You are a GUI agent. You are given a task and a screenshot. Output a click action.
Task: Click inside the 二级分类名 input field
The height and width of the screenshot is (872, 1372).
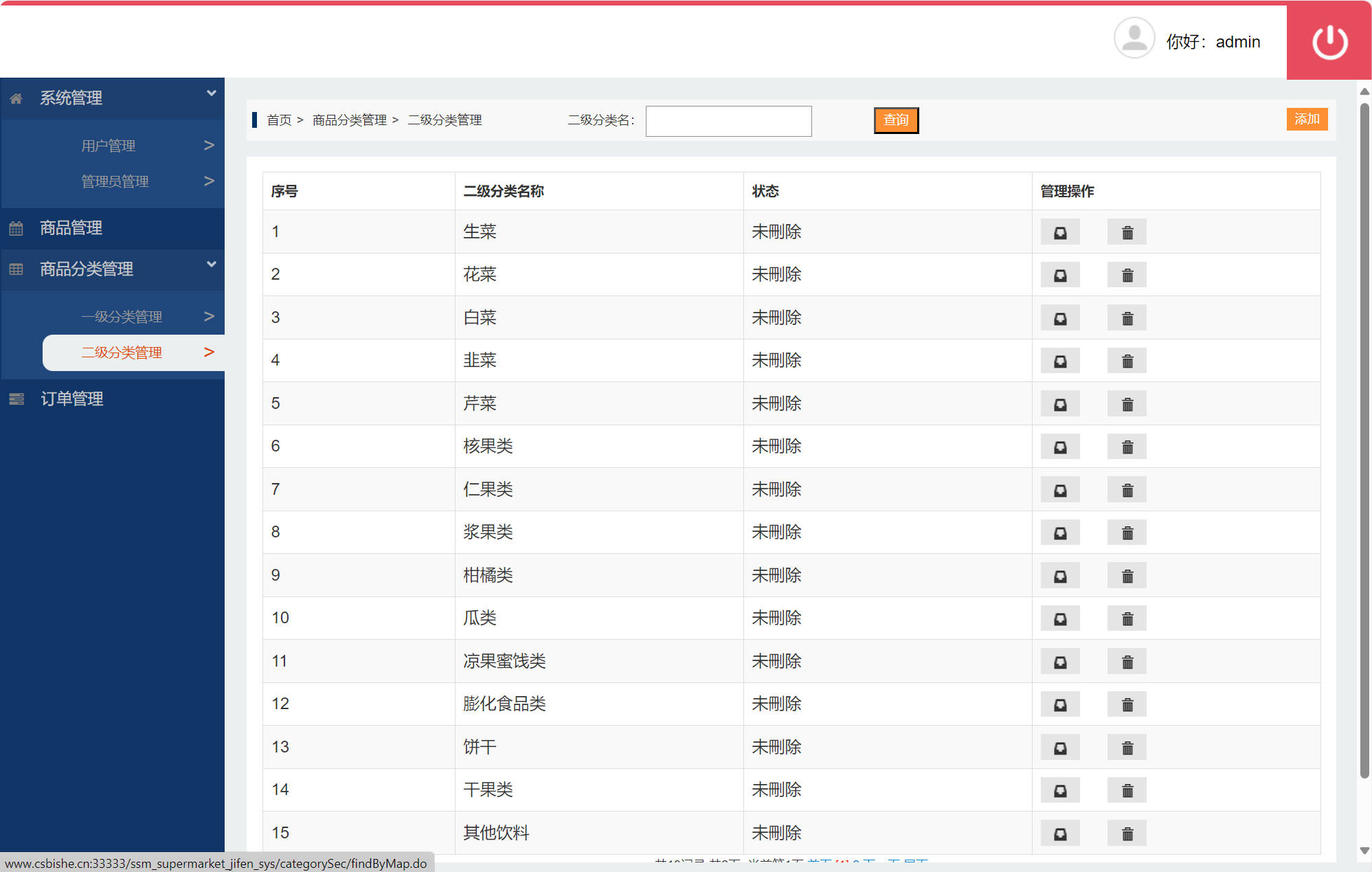tap(728, 120)
